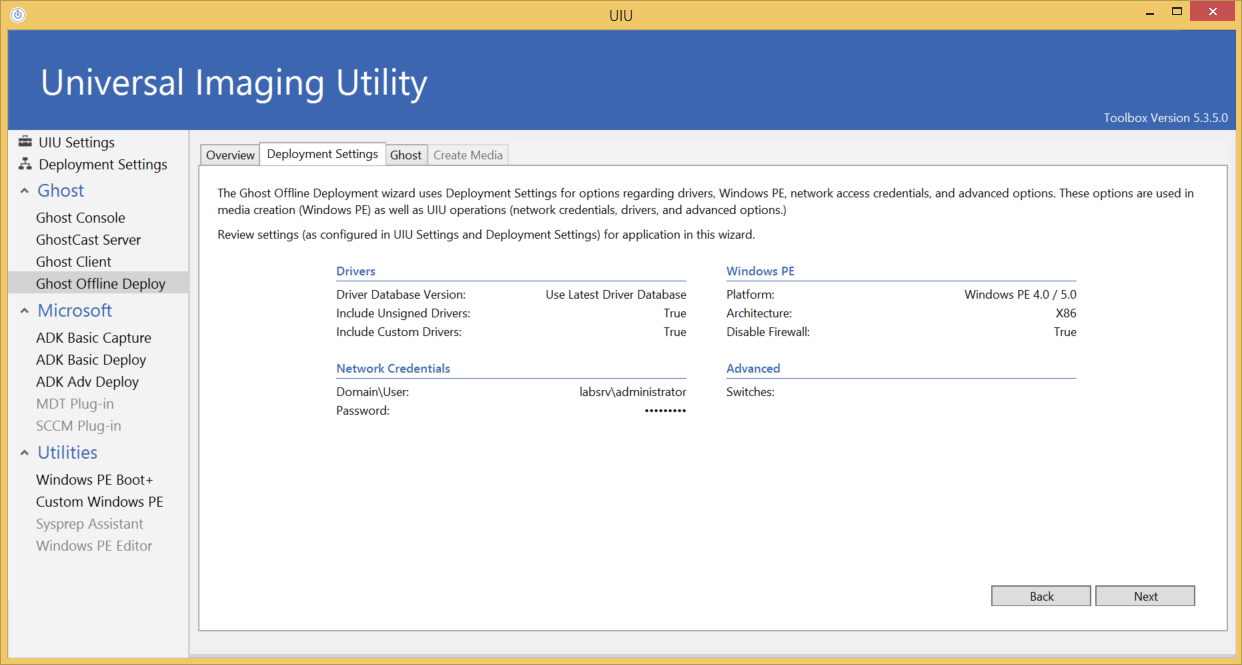The height and width of the screenshot is (665, 1242).
Task: Open Ghost Client
Action: click(x=74, y=262)
